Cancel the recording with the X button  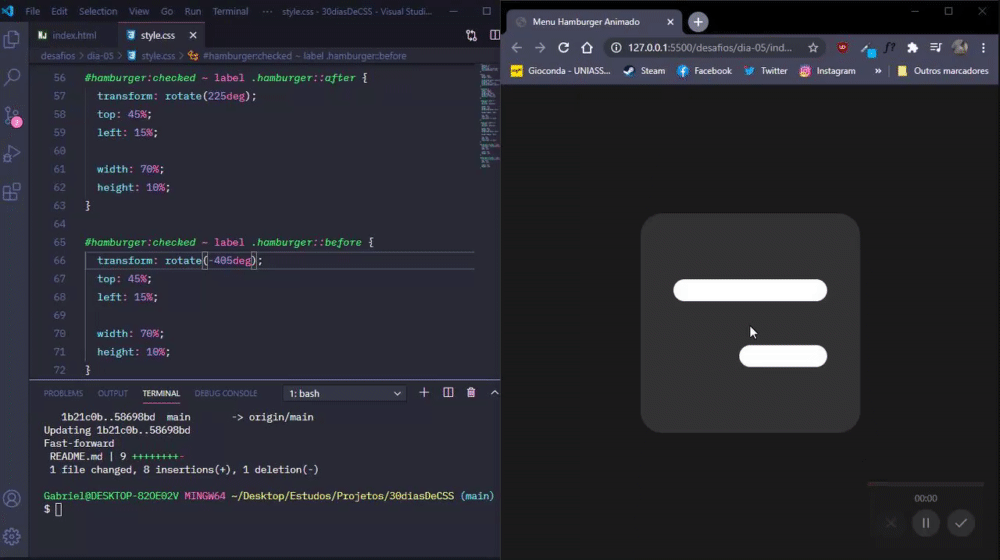891,523
